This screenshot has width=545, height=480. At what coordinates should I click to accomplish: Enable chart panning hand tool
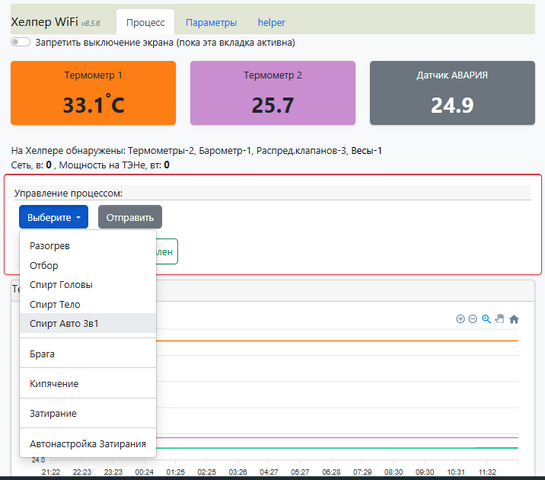tap(500, 319)
